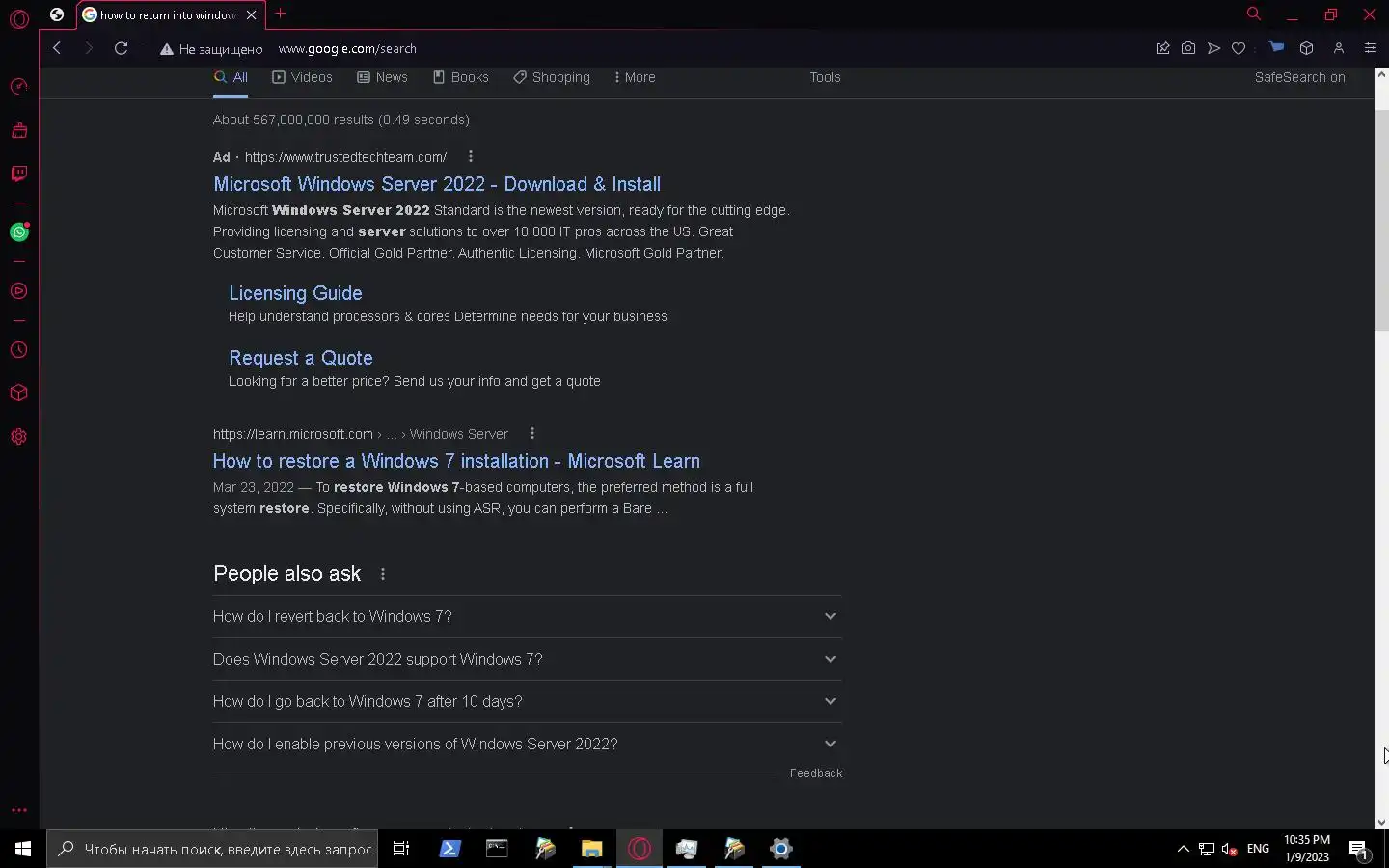Open ad options menu next to trustedtechteam URL
Viewport: 1389px width, 868px height.
471,156
